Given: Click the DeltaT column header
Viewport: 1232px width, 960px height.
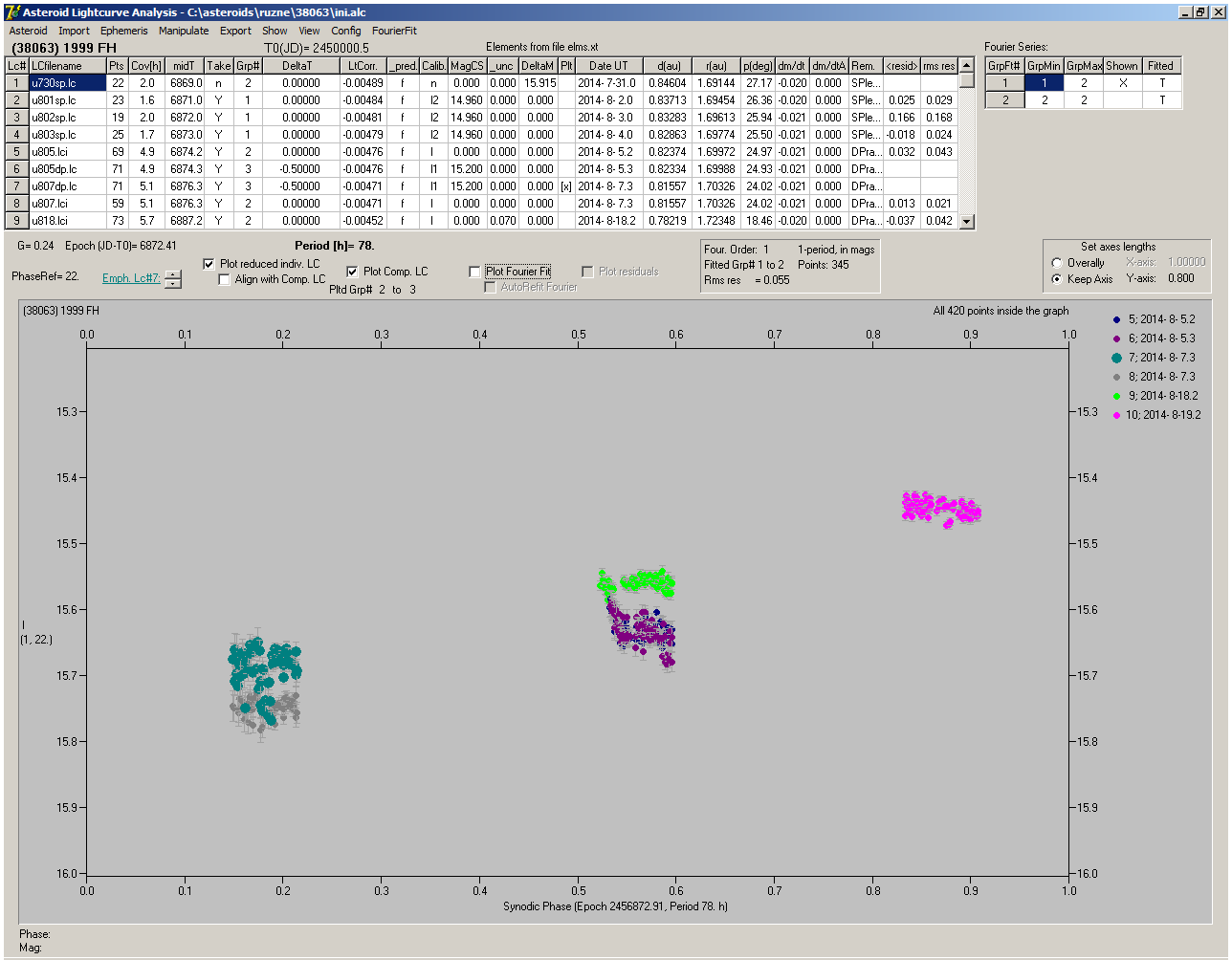Looking at the screenshot, I should pos(297,66).
